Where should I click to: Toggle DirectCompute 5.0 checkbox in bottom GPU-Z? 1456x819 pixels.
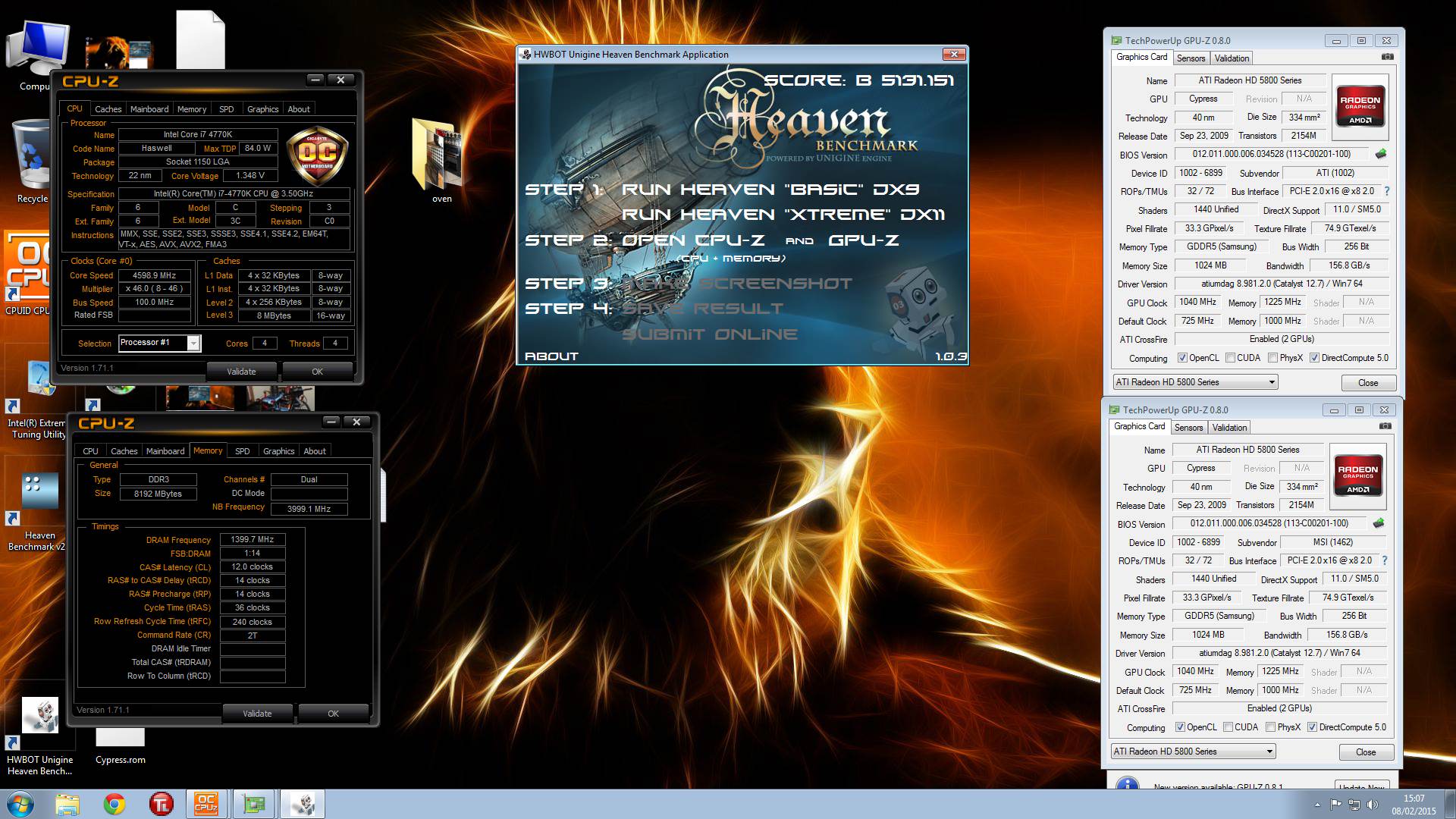pos(1312,727)
